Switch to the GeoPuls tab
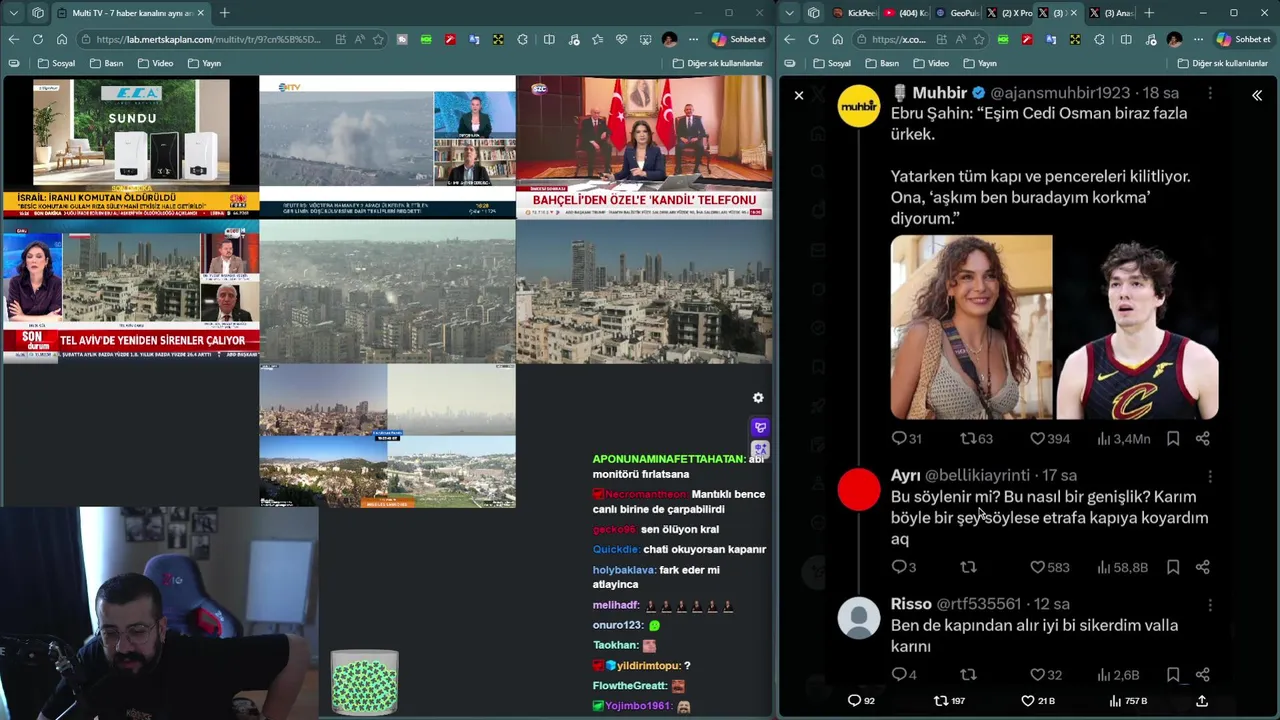 [957, 13]
